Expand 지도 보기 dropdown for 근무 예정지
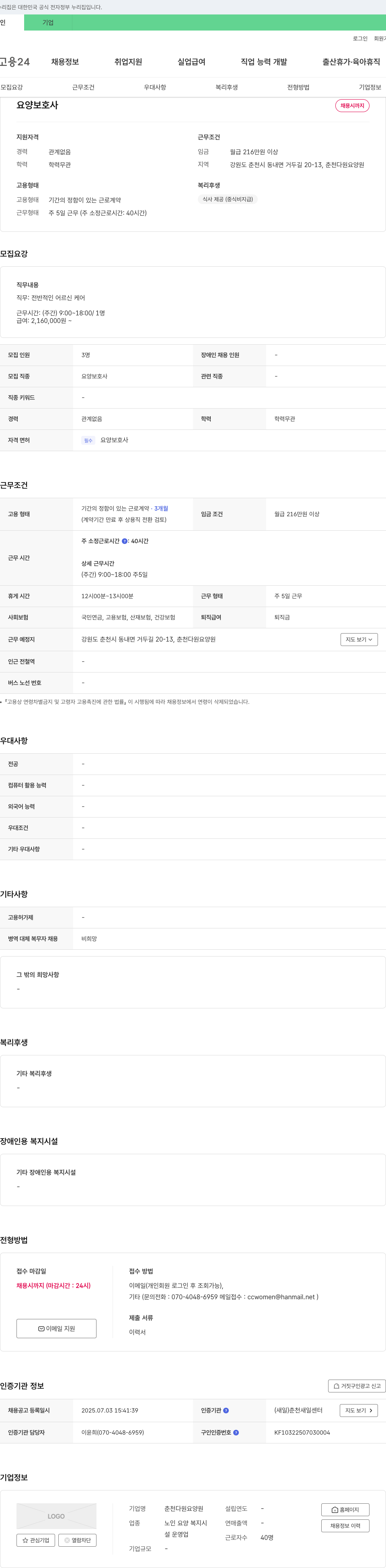Screen dimensions: 386x1568 pyautogui.click(x=359, y=640)
